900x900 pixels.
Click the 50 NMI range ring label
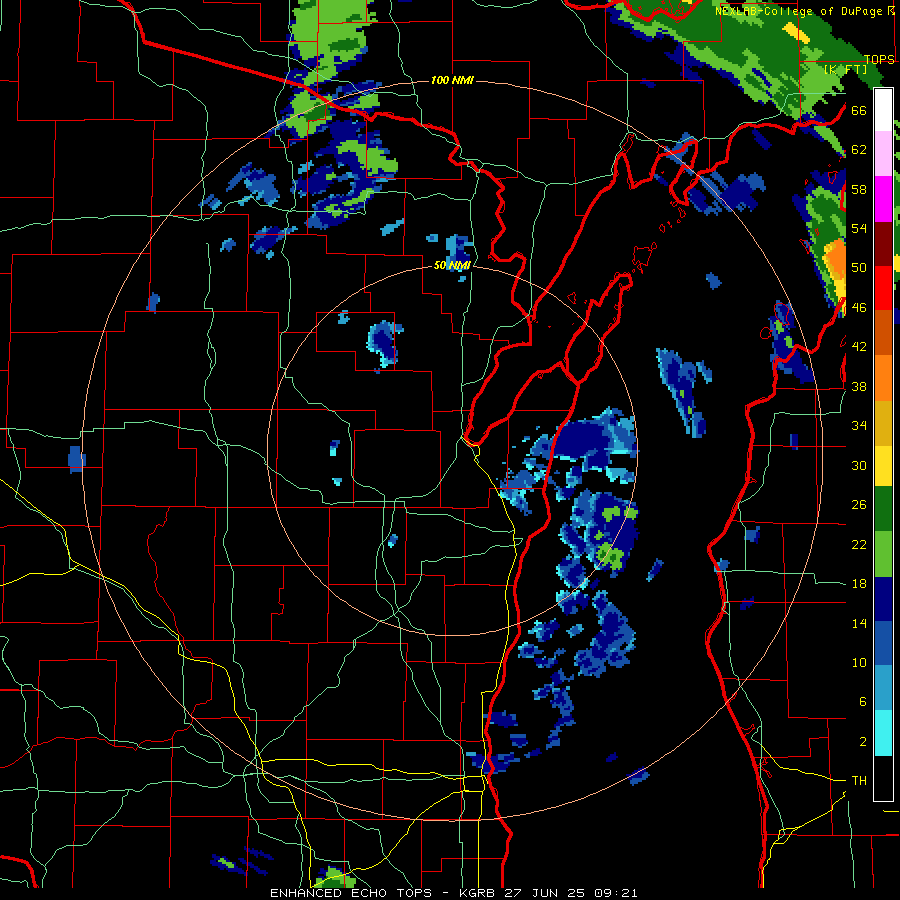pos(452,265)
